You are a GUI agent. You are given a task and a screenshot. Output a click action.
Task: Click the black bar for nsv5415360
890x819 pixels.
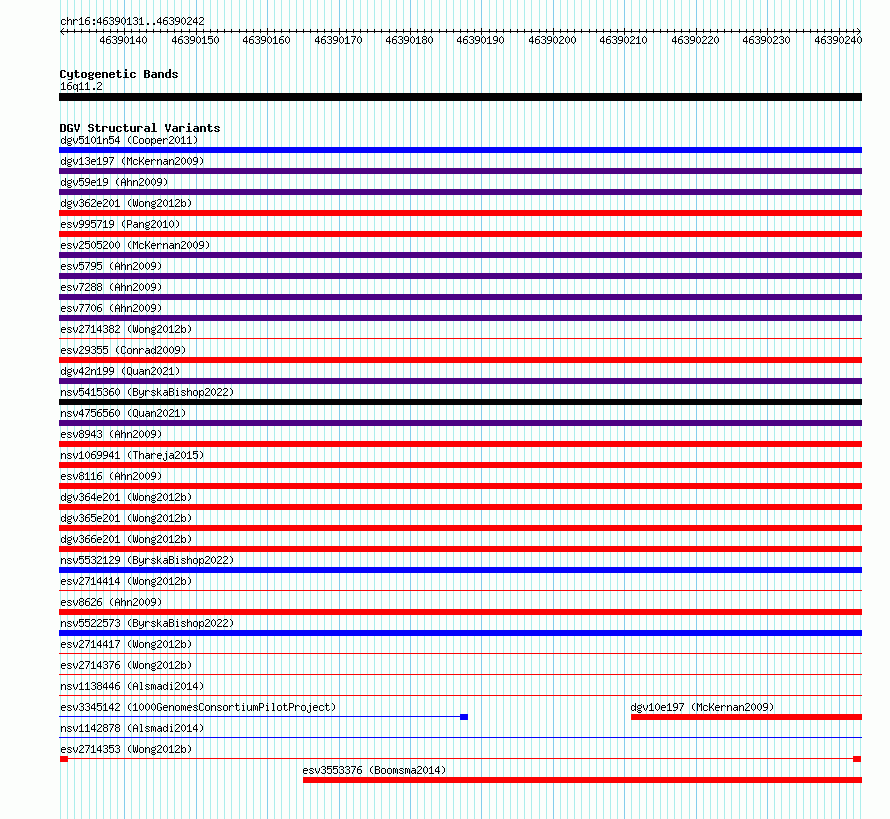pos(460,402)
